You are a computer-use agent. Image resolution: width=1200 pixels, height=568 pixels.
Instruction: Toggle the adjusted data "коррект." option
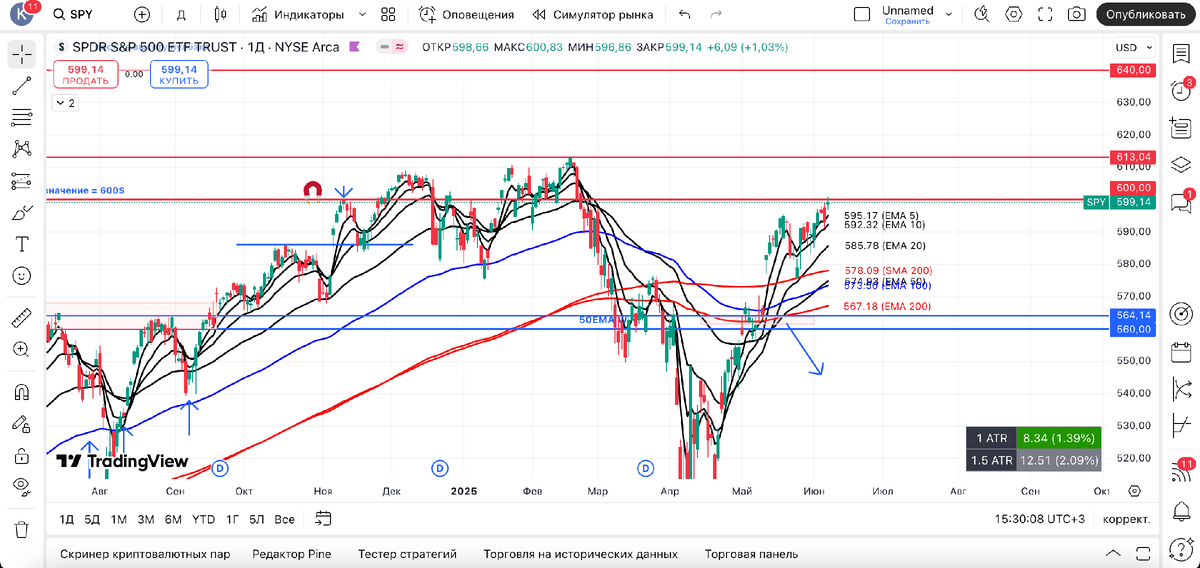(1126, 519)
